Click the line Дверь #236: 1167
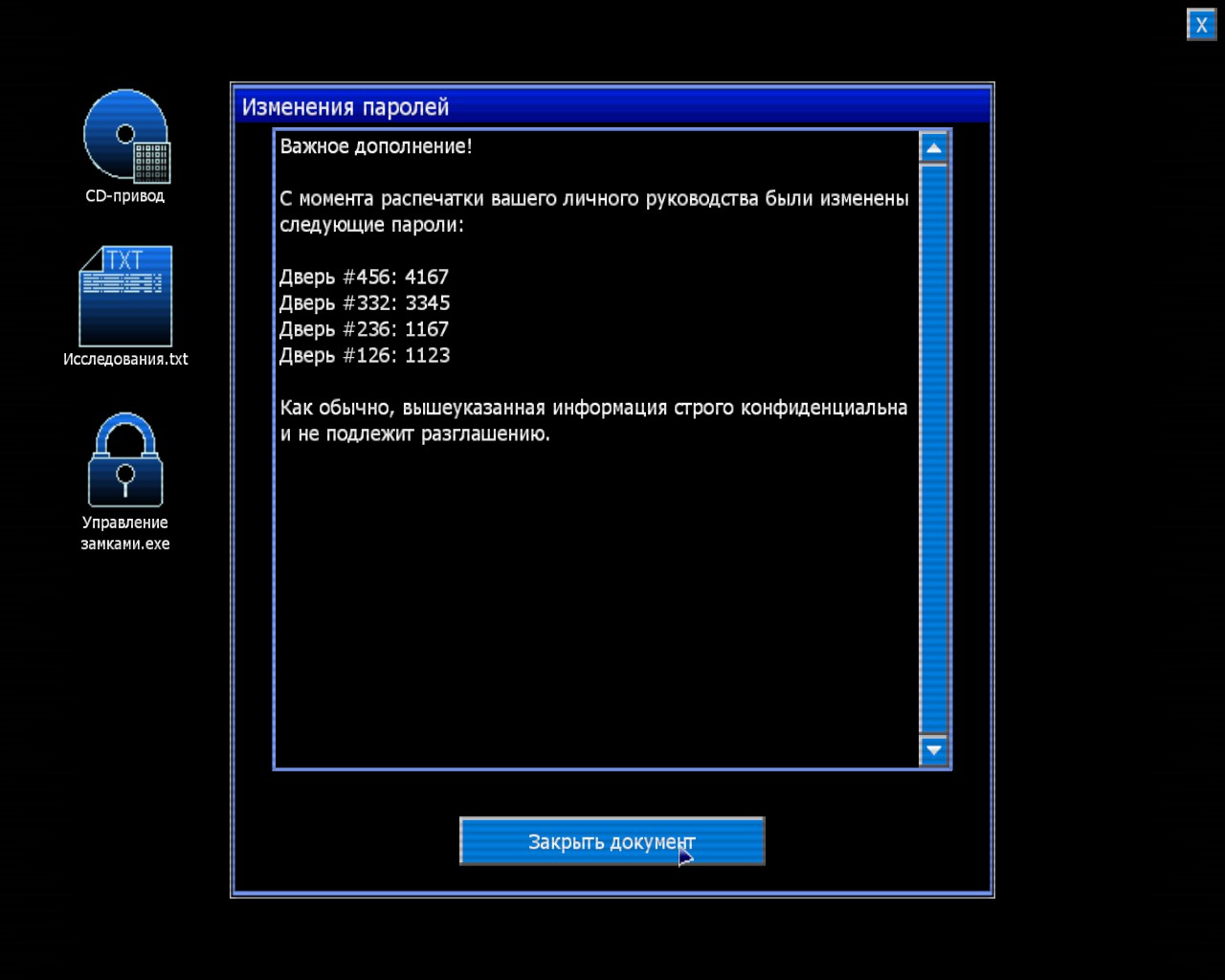This screenshot has width=1225, height=980. [x=364, y=329]
